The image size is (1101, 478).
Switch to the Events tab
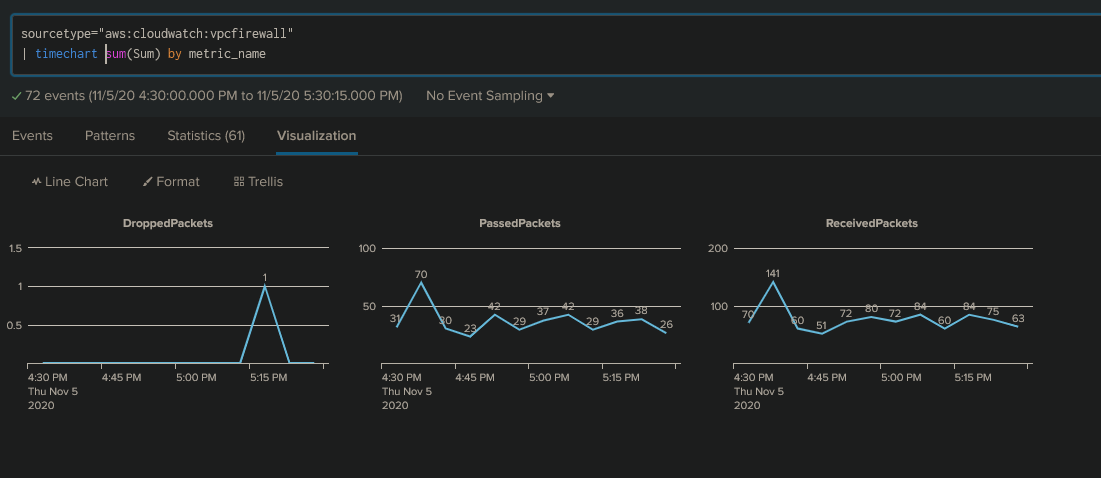[x=32, y=135]
